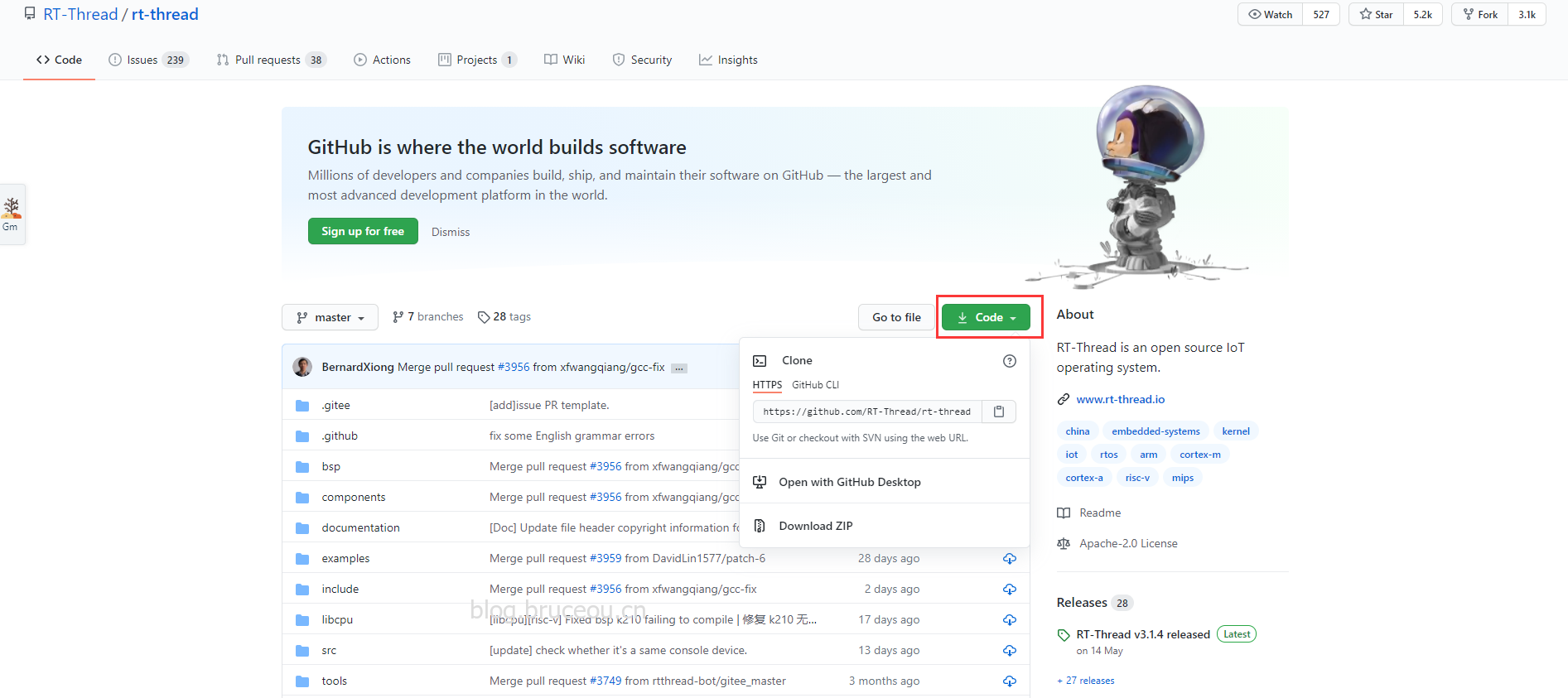Click the cloud download icon in include row
This screenshot has height=698, width=1568.
pyautogui.click(x=1009, y=590)
